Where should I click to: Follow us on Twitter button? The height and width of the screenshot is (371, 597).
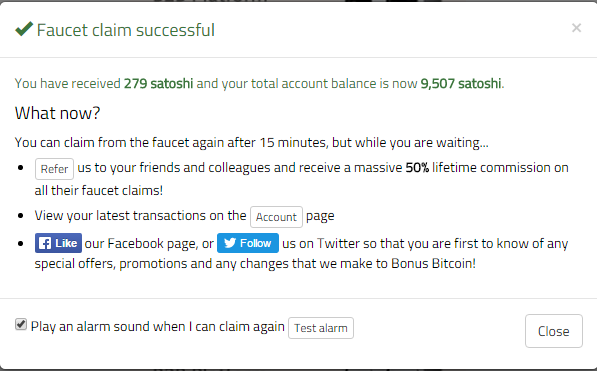coord(247,243)
